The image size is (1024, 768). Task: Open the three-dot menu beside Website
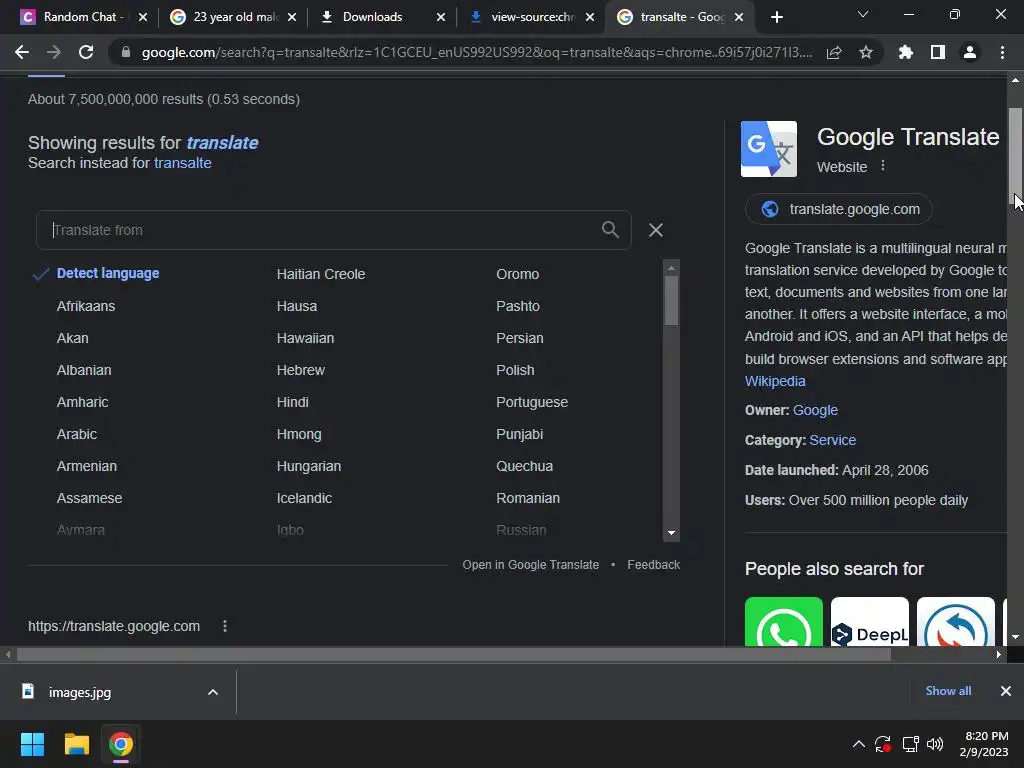click(x=883, y=166)
